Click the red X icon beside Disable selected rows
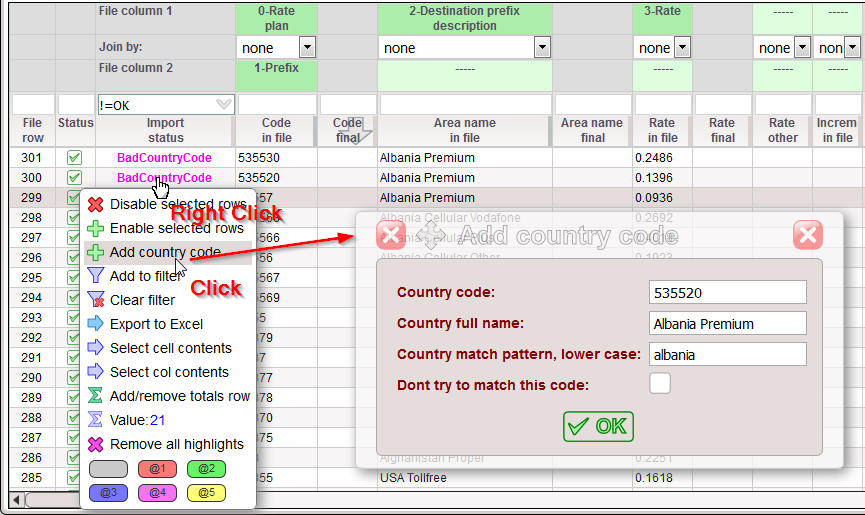 tap(95, 205)
